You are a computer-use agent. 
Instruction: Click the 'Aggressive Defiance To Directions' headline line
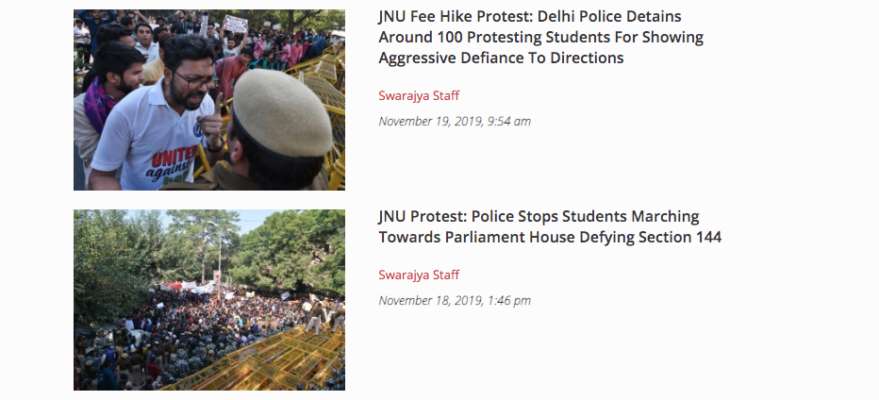pos(501,58)
